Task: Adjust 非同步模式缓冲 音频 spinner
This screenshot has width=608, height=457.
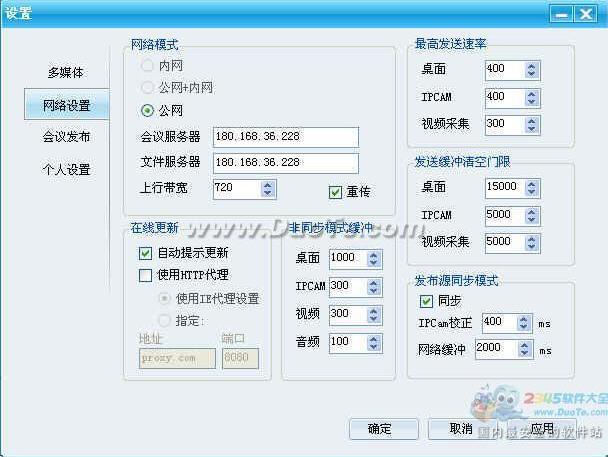Action: pyautogui.click(x=374, y=343)
